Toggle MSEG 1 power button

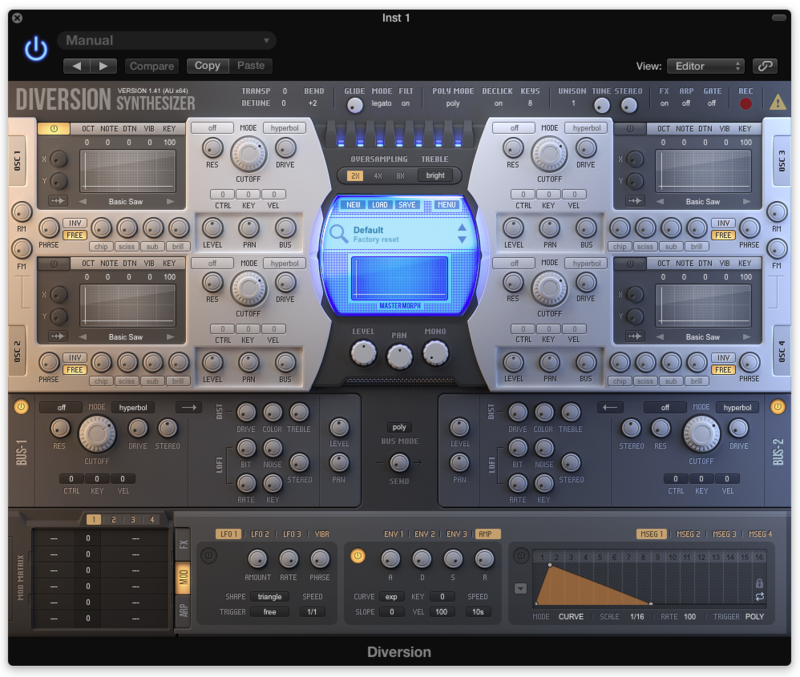(x=520, y=555)
